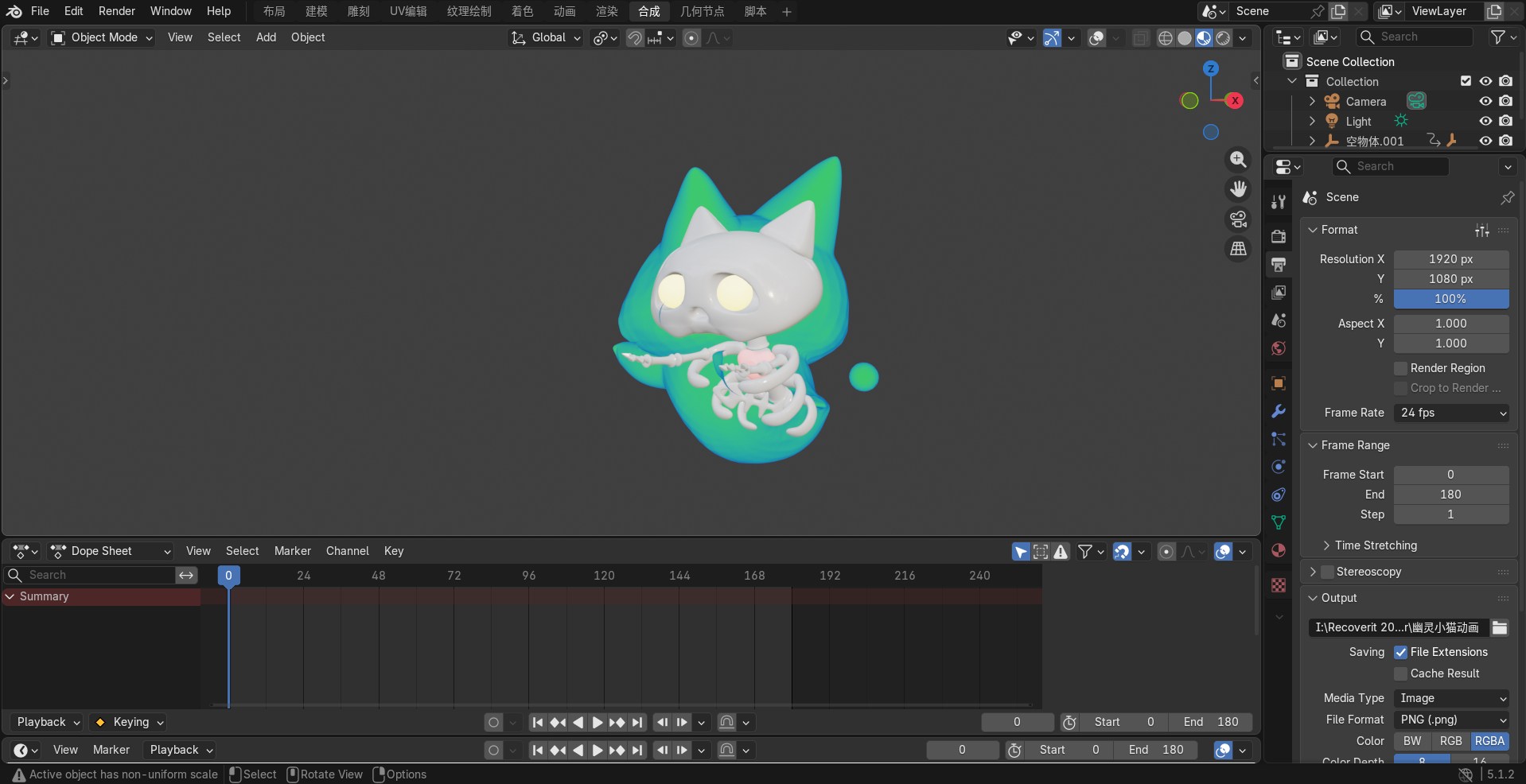Open the Output properties tab icon
The height and width of the screenshot is (784, 1526).
[x=1279, y=264]
